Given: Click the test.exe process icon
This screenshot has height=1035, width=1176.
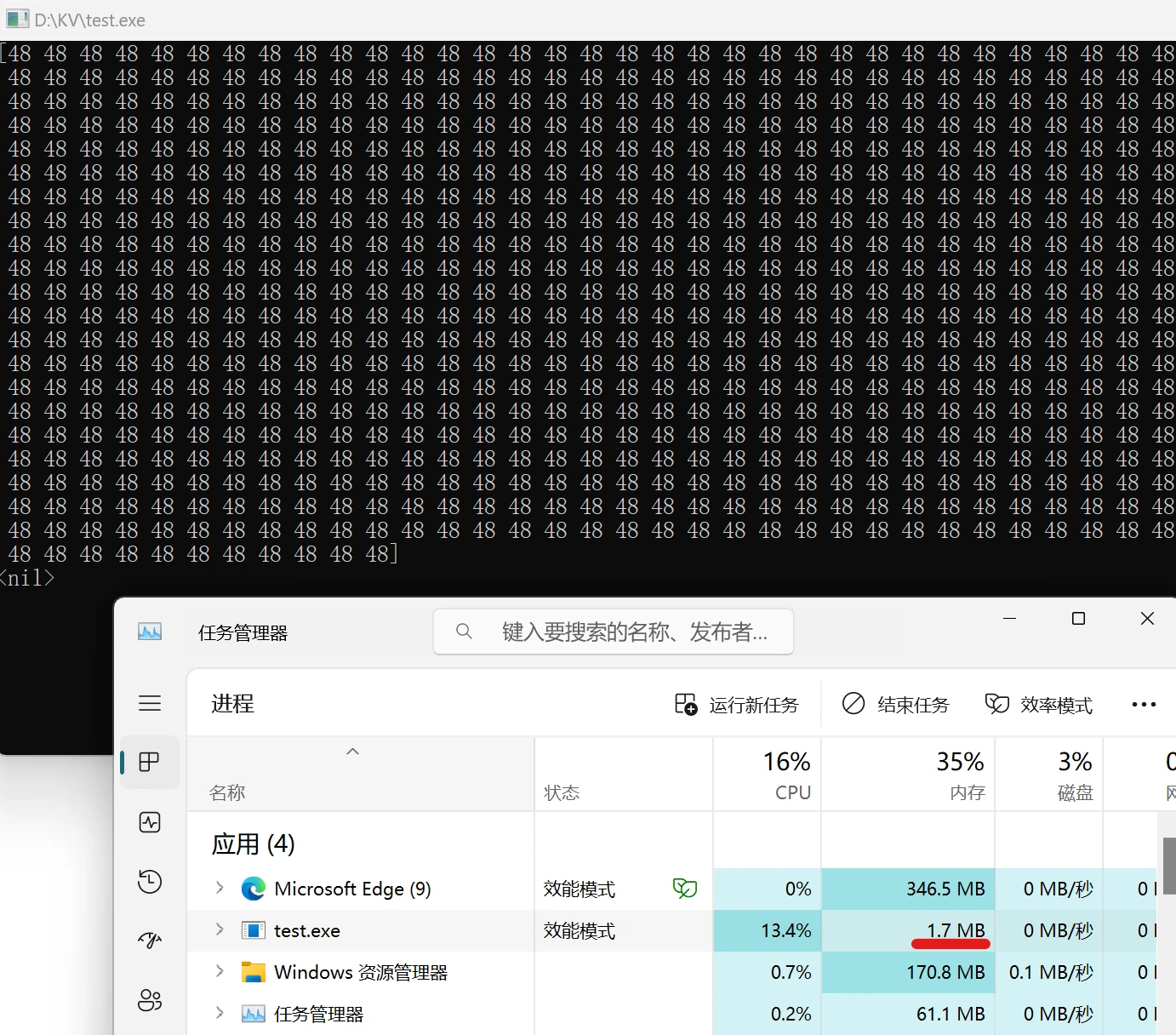Looking at the screenshot, I should point(253,930).
